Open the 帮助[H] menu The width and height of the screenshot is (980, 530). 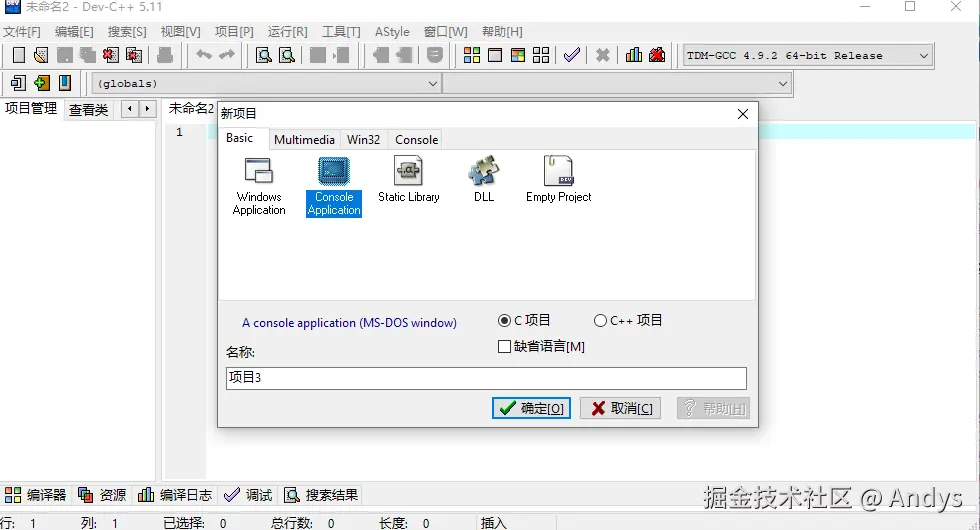(502, 31)
